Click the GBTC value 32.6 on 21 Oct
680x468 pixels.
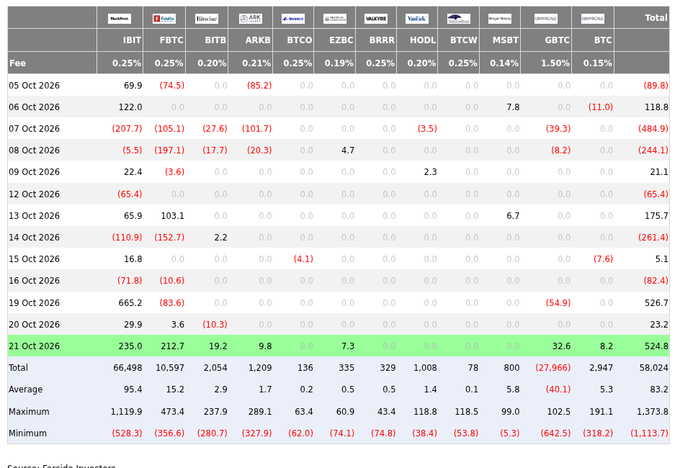[x=561, y=346]
